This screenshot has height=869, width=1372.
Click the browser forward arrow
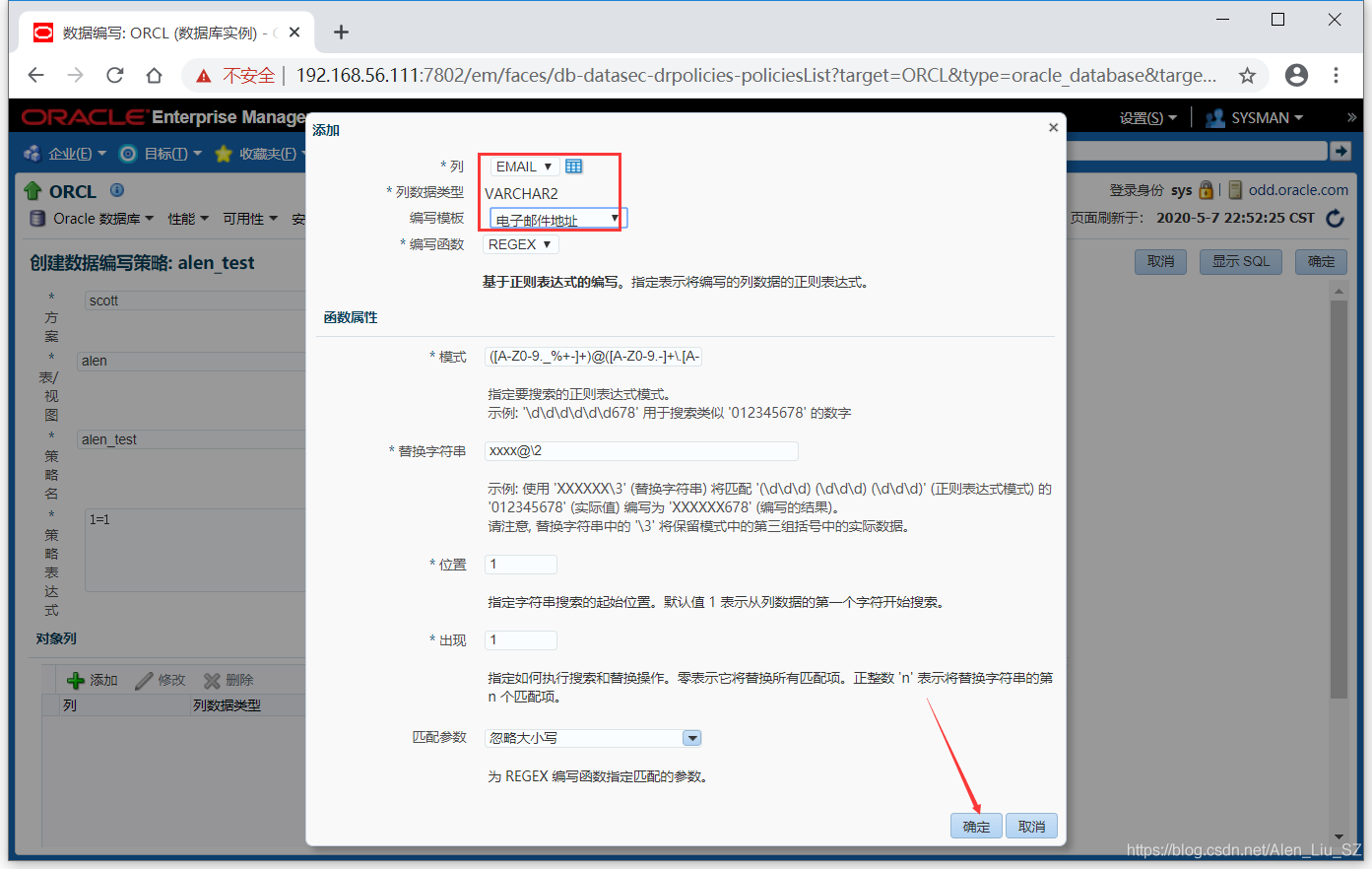tap(75, 75)
